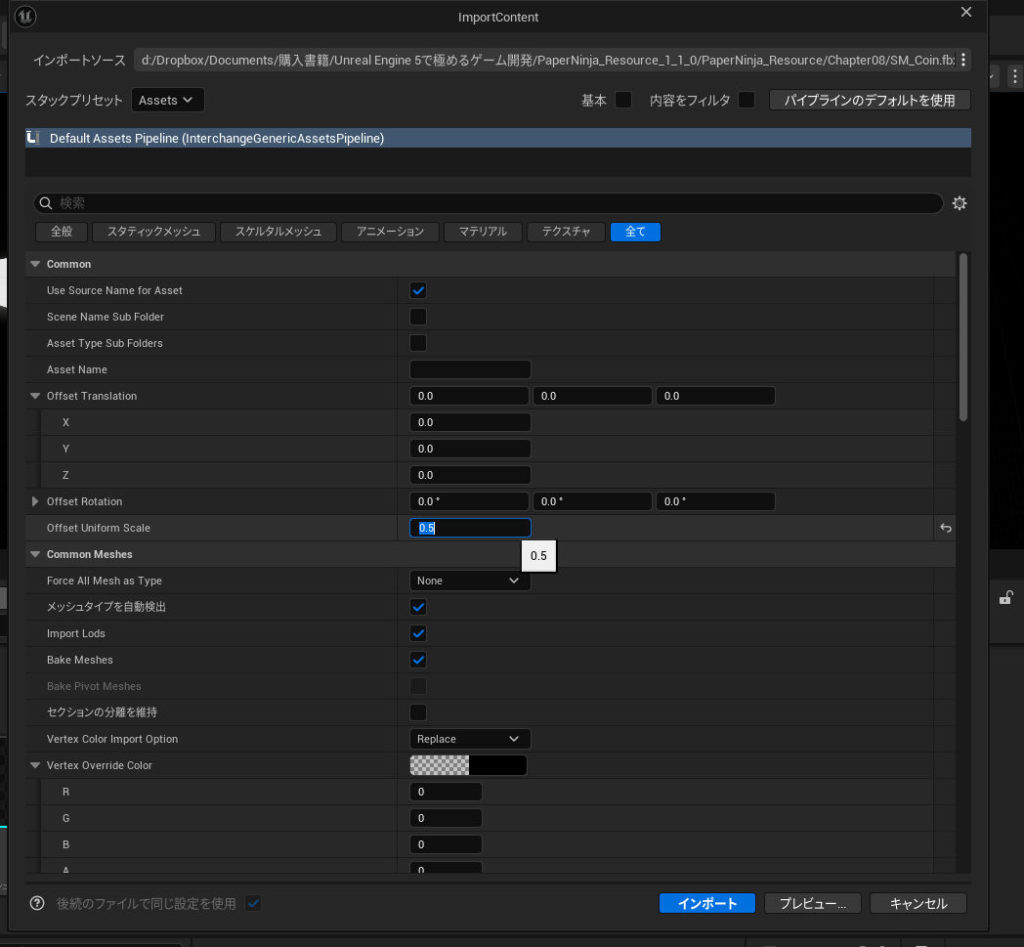
Task: Open Force All Mesh as Type dropdown
Action: pyautogui.click(x=469, y=581)
